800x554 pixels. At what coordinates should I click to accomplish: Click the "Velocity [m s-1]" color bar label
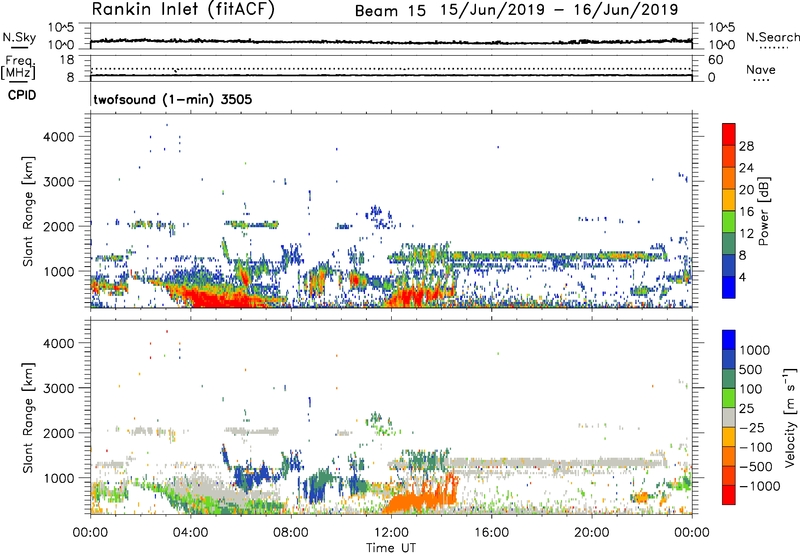[x=790, y=417]
